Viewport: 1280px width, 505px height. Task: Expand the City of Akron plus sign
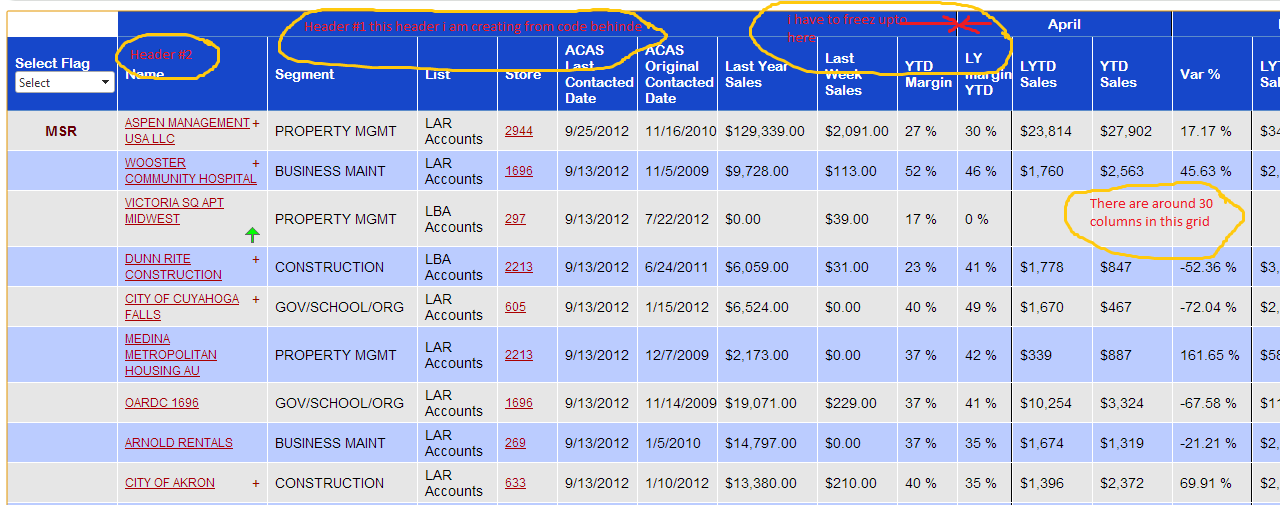point(255,483)
